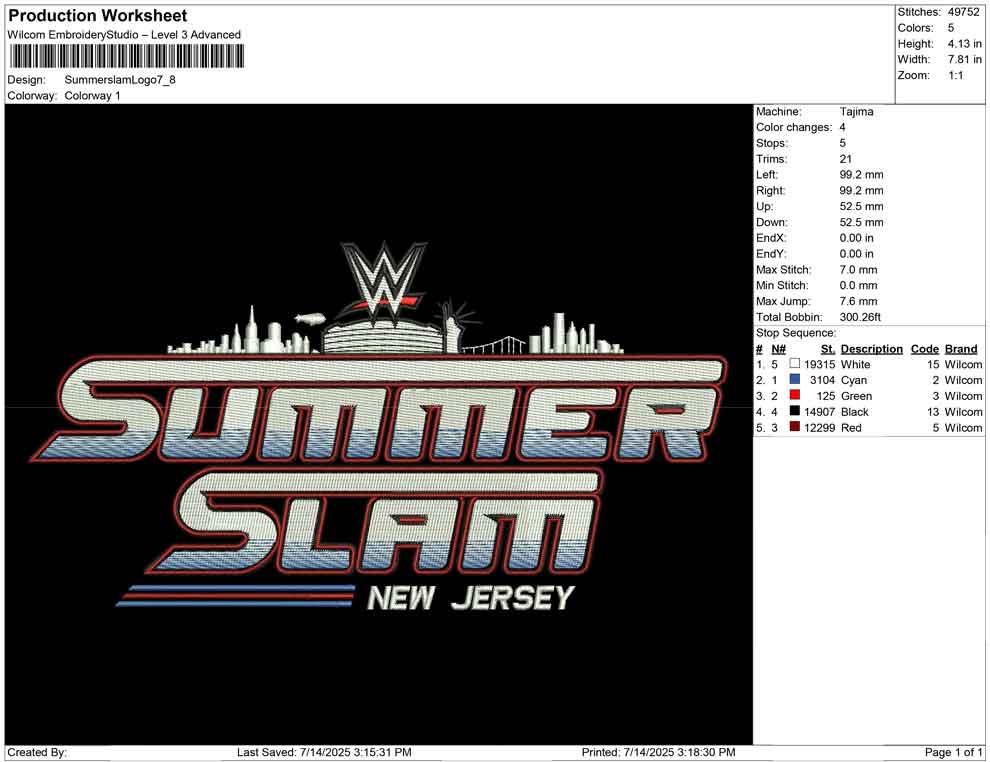Click the Min Stitch value '0.0 mm'
990x762 pixels.
[858, 285]
